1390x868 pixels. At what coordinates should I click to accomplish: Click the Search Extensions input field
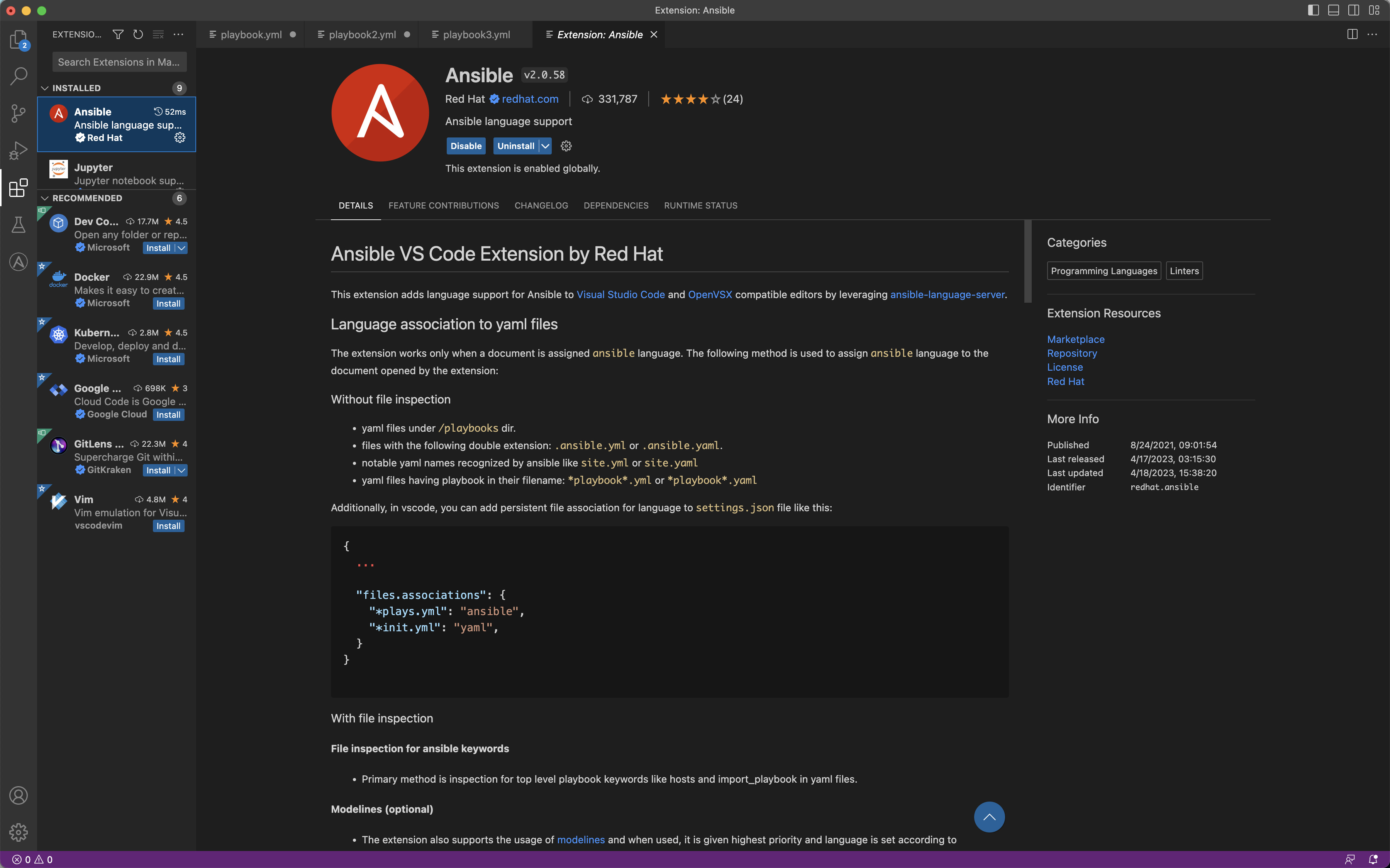pyautogui.click(x=119, y=61)
